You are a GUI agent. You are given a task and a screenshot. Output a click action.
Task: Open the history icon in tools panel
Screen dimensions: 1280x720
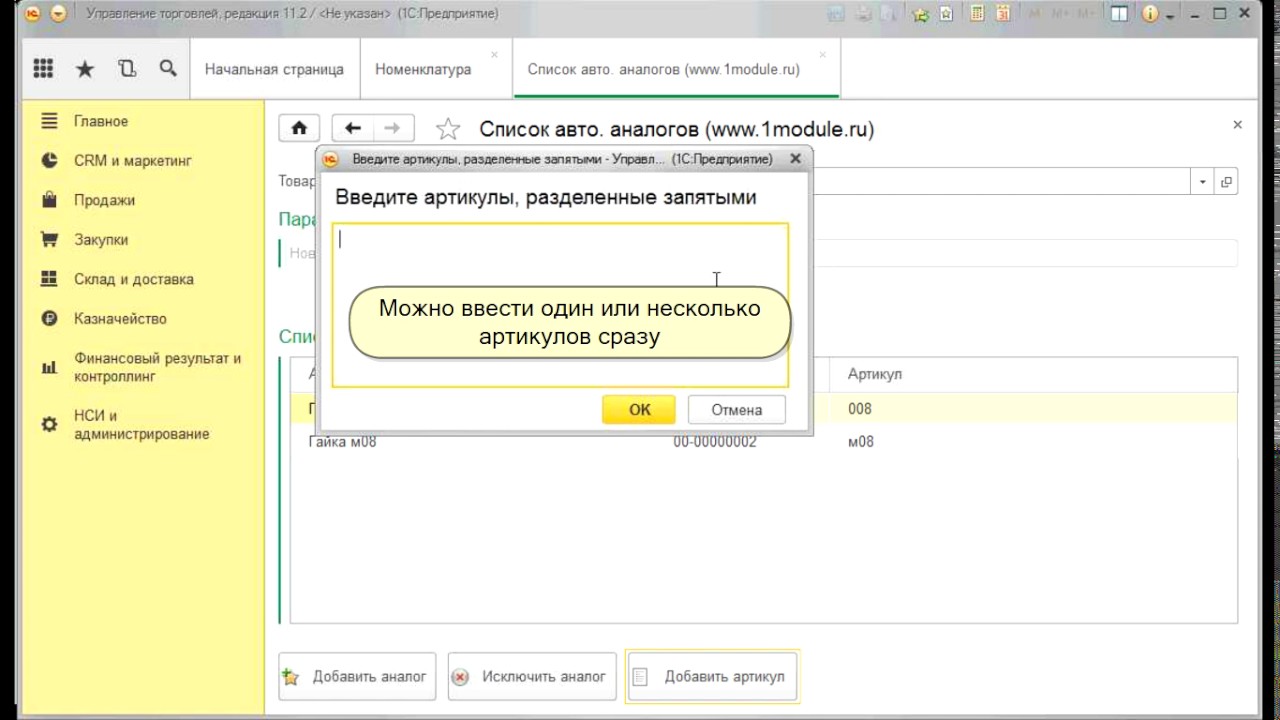[127, 69]
